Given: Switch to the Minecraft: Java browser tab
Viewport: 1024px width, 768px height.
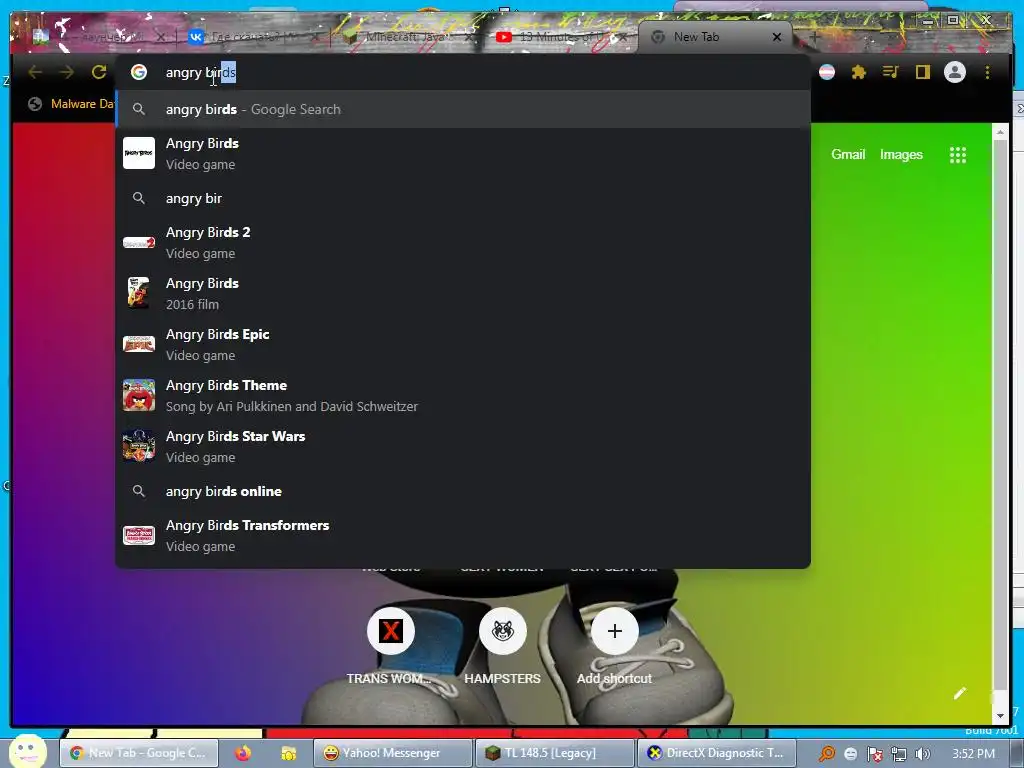Looking at the screenshot, I should 408,37.
